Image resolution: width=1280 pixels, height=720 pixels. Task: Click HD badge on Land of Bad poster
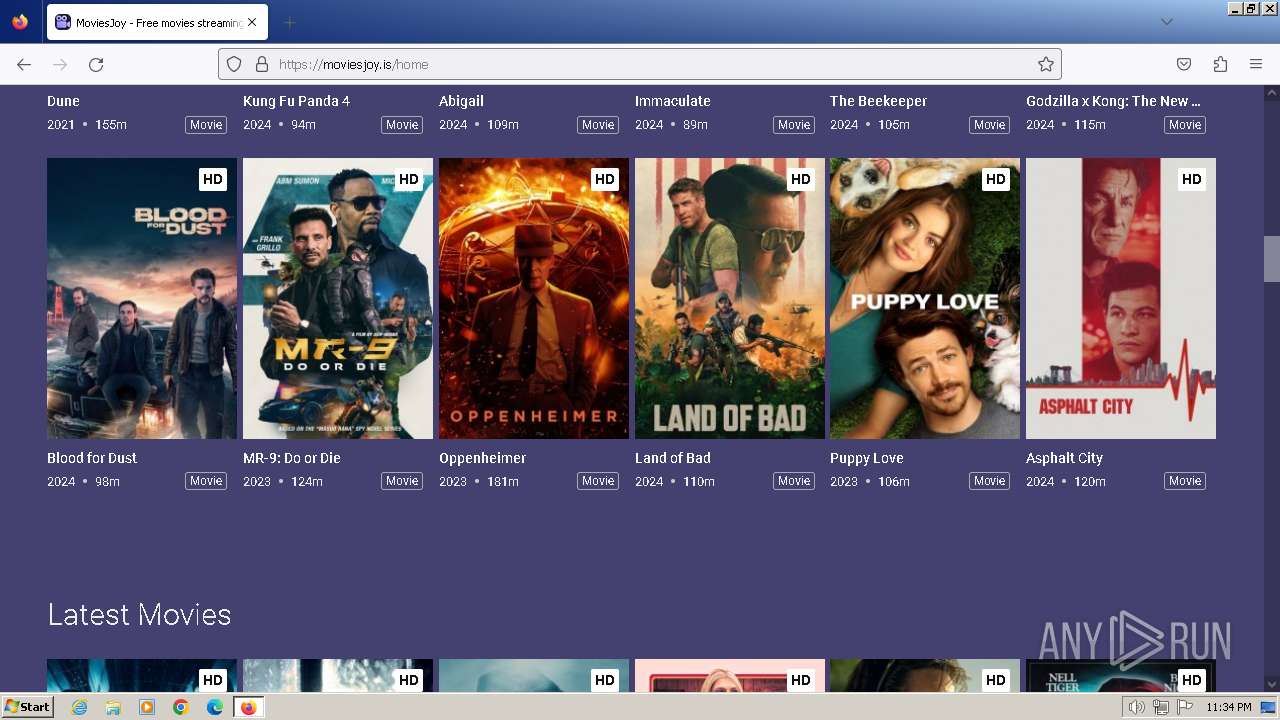pyautogui.click(x=800, y=179)
